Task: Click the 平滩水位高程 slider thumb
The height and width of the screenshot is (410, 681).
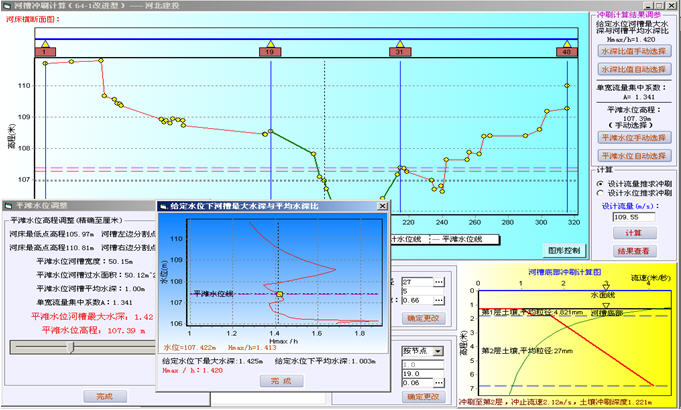Action: pos(68,346)
